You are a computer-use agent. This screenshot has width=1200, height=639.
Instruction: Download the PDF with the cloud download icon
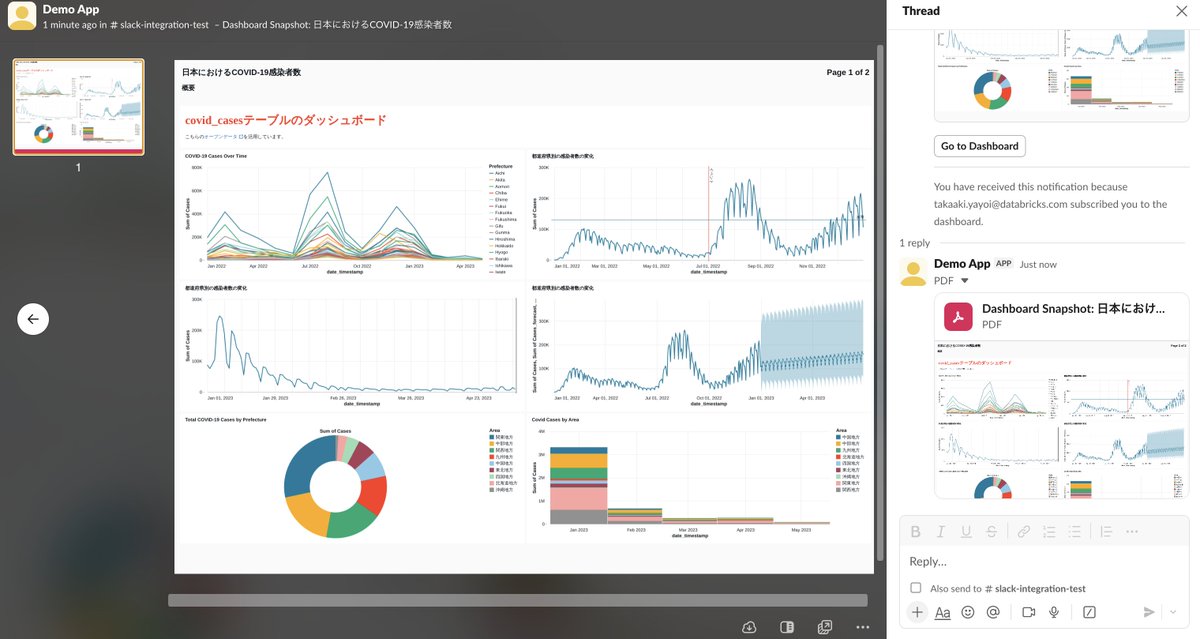[x=749, y=626]
